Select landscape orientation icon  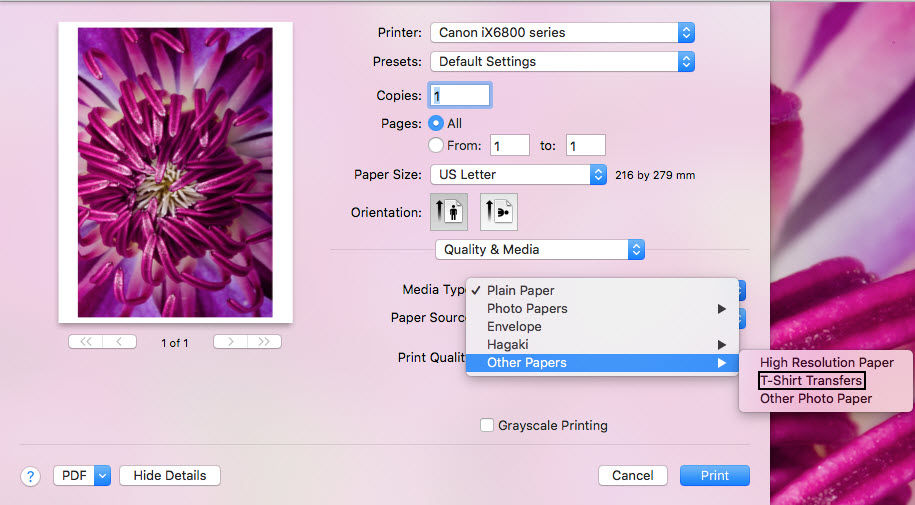click(498, 212)
